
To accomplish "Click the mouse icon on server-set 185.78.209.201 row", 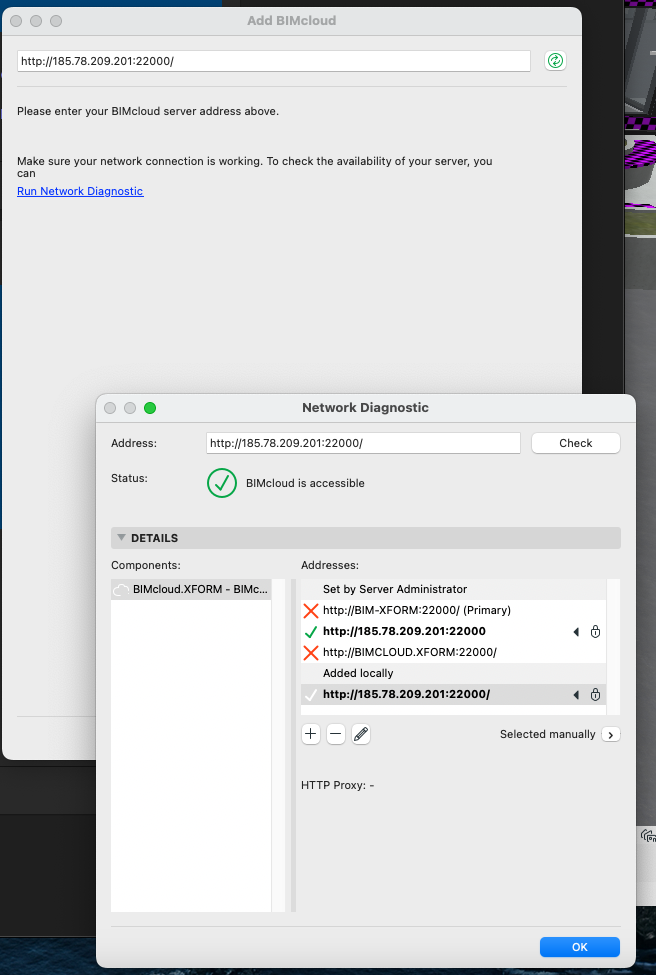I will tap(595, 632).
